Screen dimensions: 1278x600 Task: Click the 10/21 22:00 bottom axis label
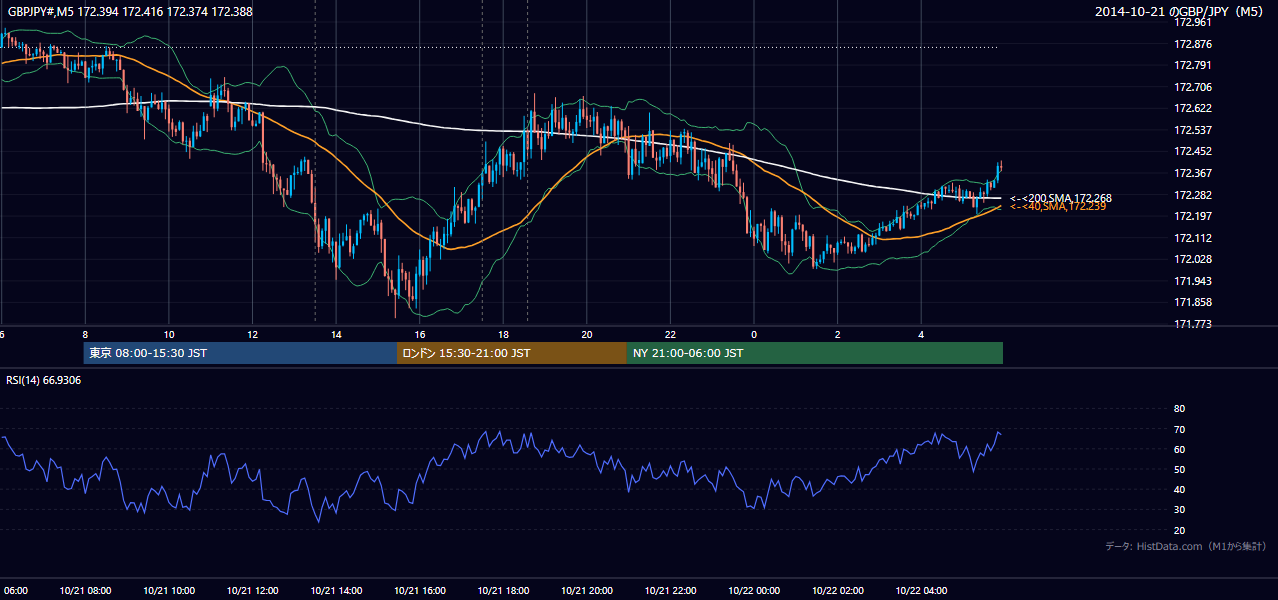[670, 590]
